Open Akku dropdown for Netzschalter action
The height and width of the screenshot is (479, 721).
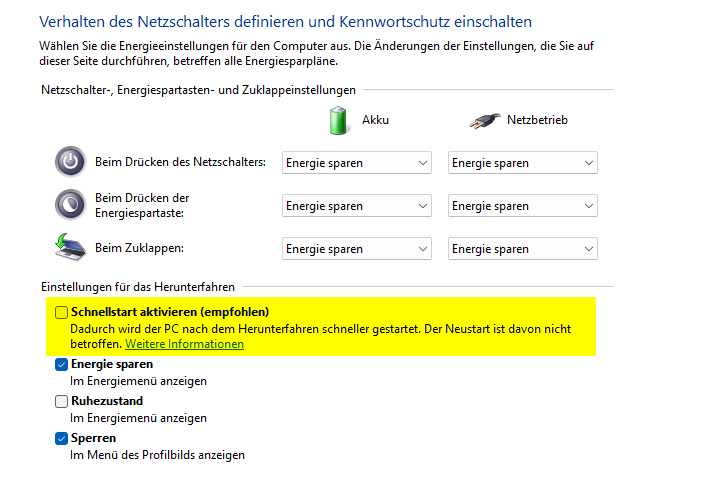(356, 163)
